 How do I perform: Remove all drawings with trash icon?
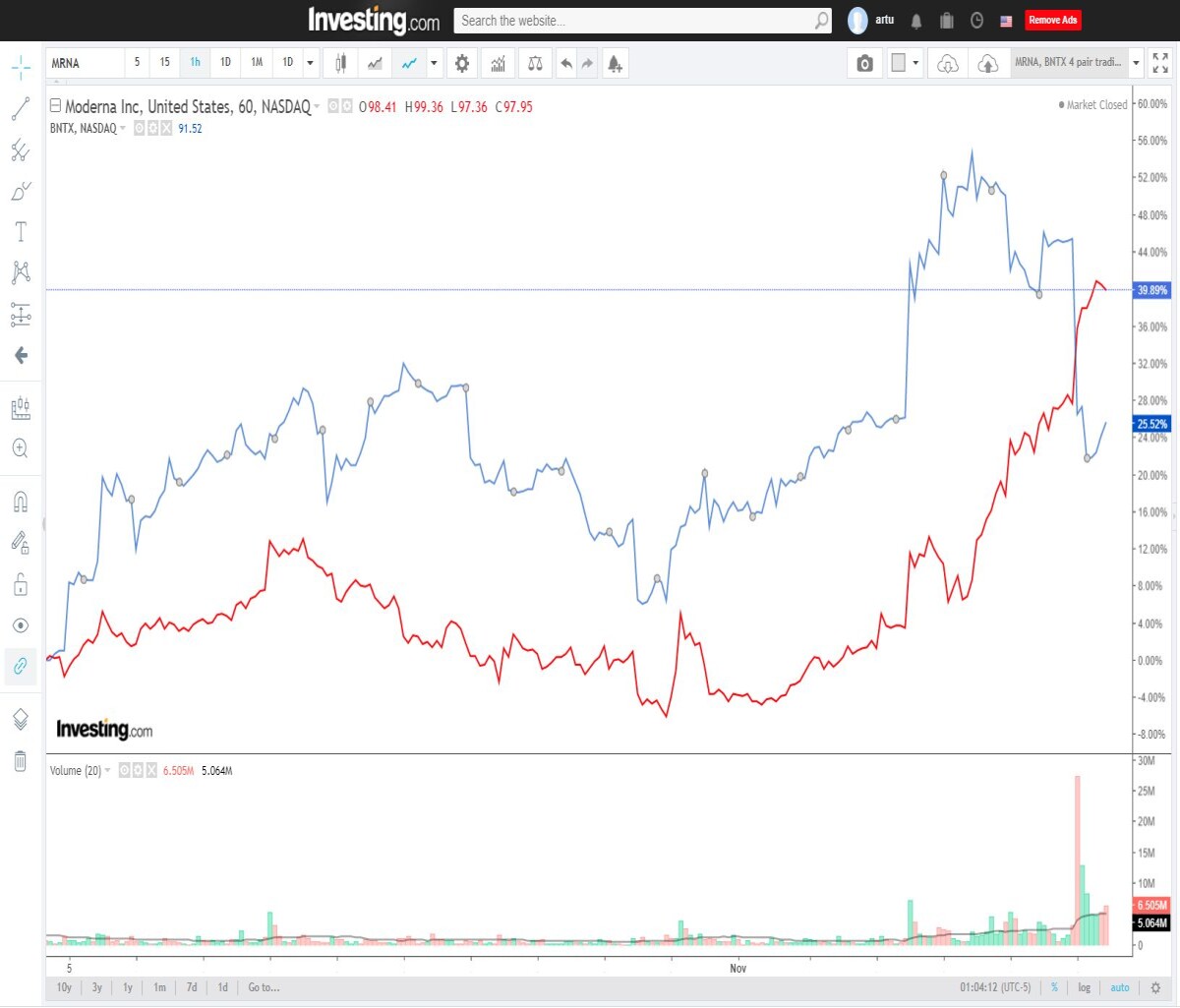[21, 760]
